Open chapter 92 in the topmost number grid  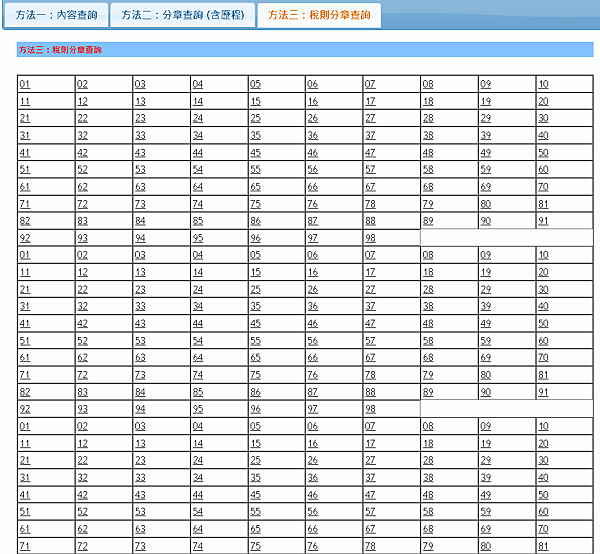[25, 238]
